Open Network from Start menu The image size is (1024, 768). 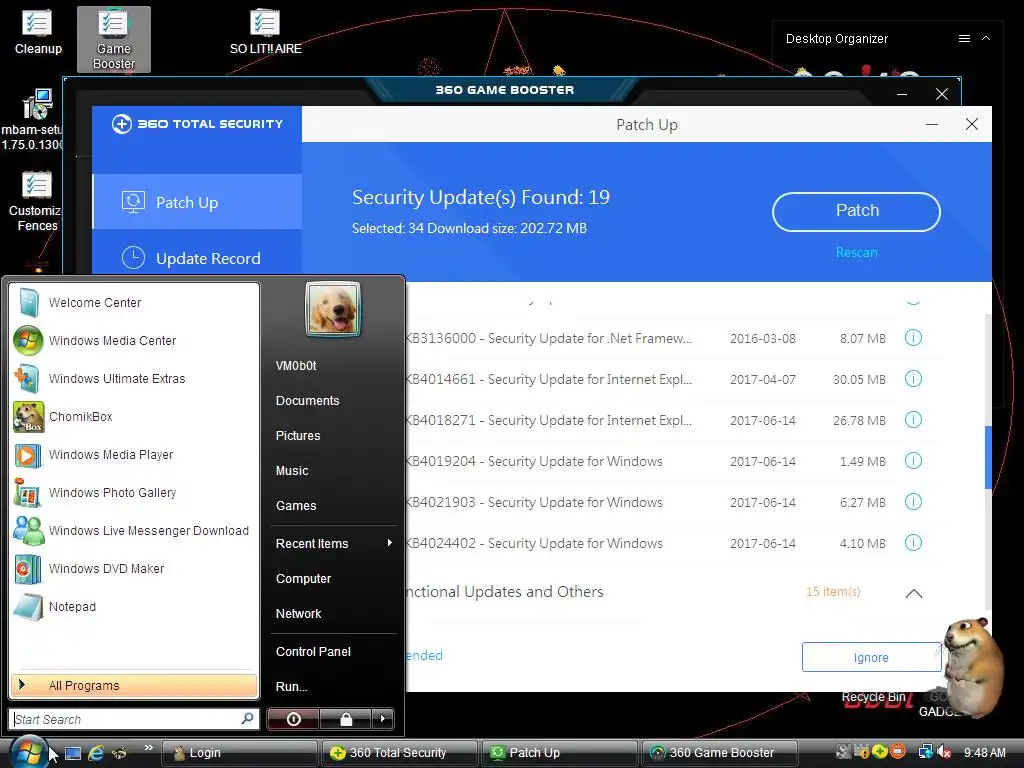298,614
